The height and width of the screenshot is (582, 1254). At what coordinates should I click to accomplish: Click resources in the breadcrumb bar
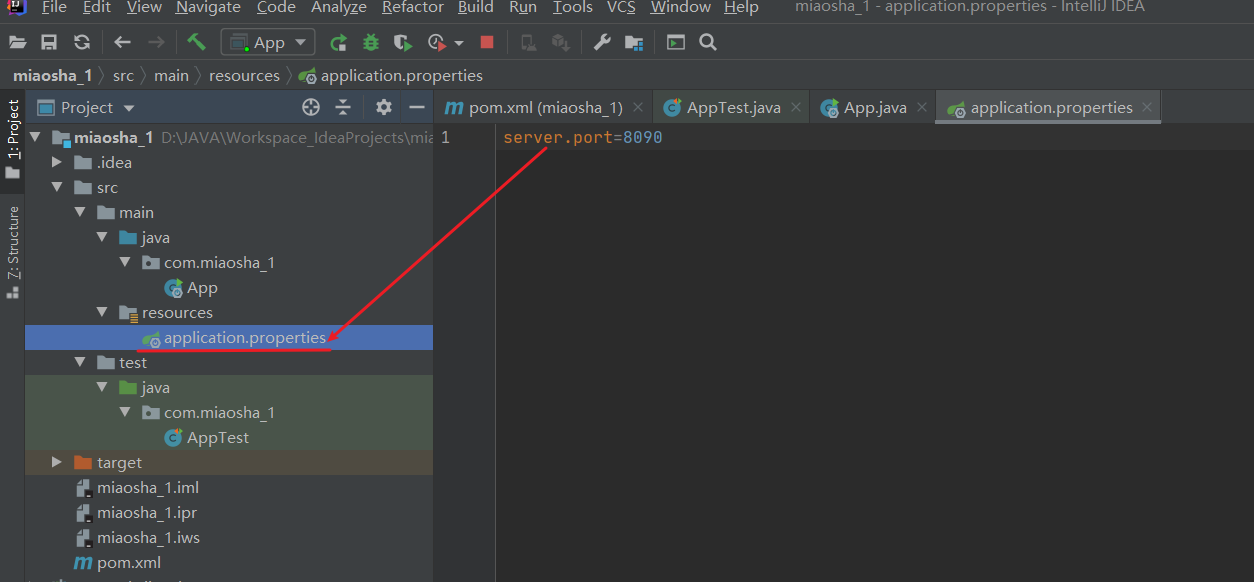pos(244,76)
